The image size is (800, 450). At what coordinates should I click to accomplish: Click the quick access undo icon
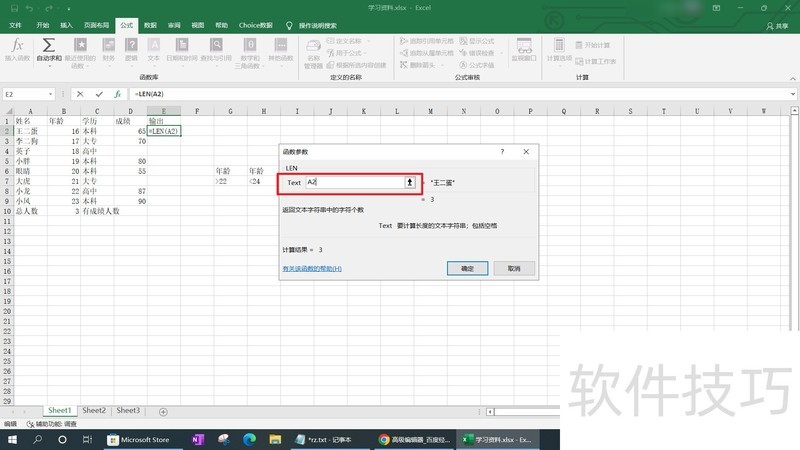click(29, 8)
